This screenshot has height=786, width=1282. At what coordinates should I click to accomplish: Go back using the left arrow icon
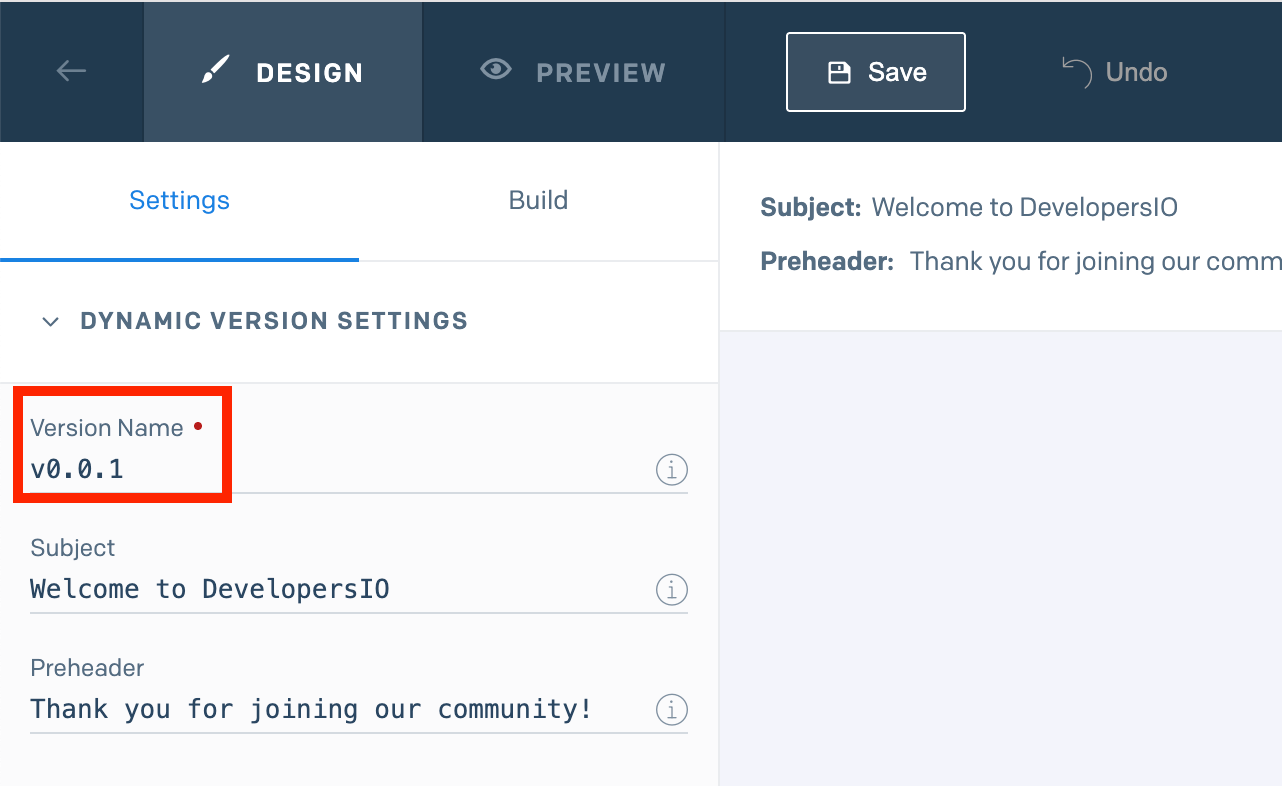point(71,71)
